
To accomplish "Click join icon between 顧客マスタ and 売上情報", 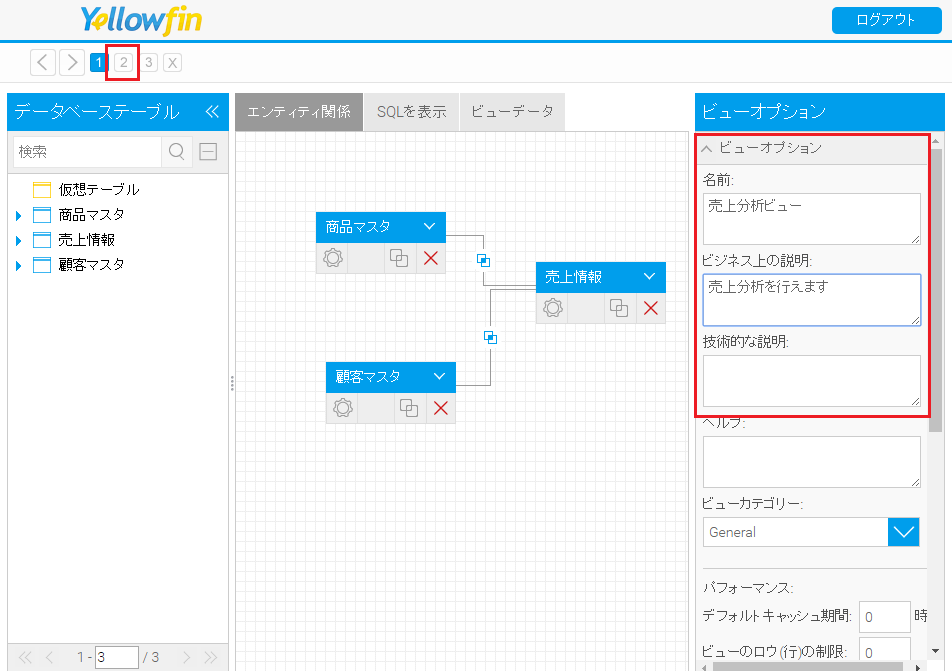I will pos(490,337).
